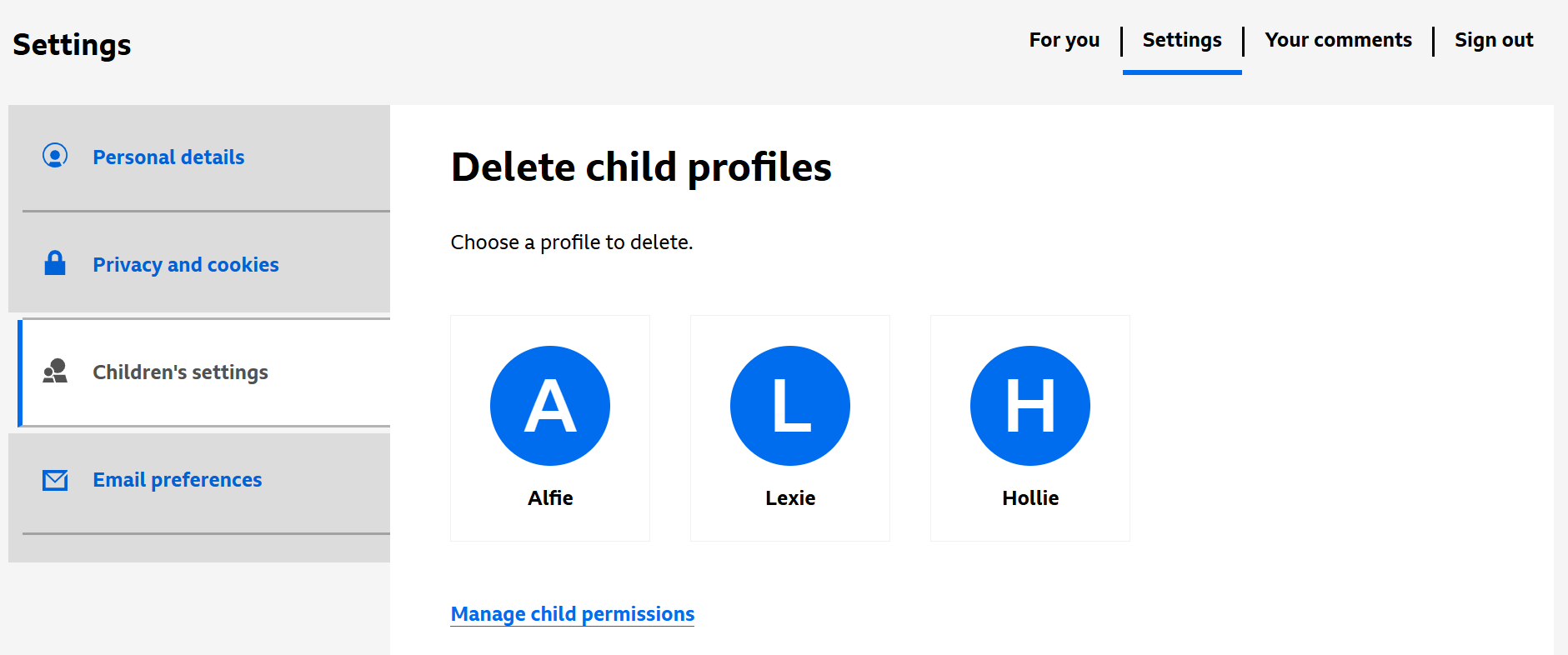Click the envelope icon next to Email preferences

(55, 480)
